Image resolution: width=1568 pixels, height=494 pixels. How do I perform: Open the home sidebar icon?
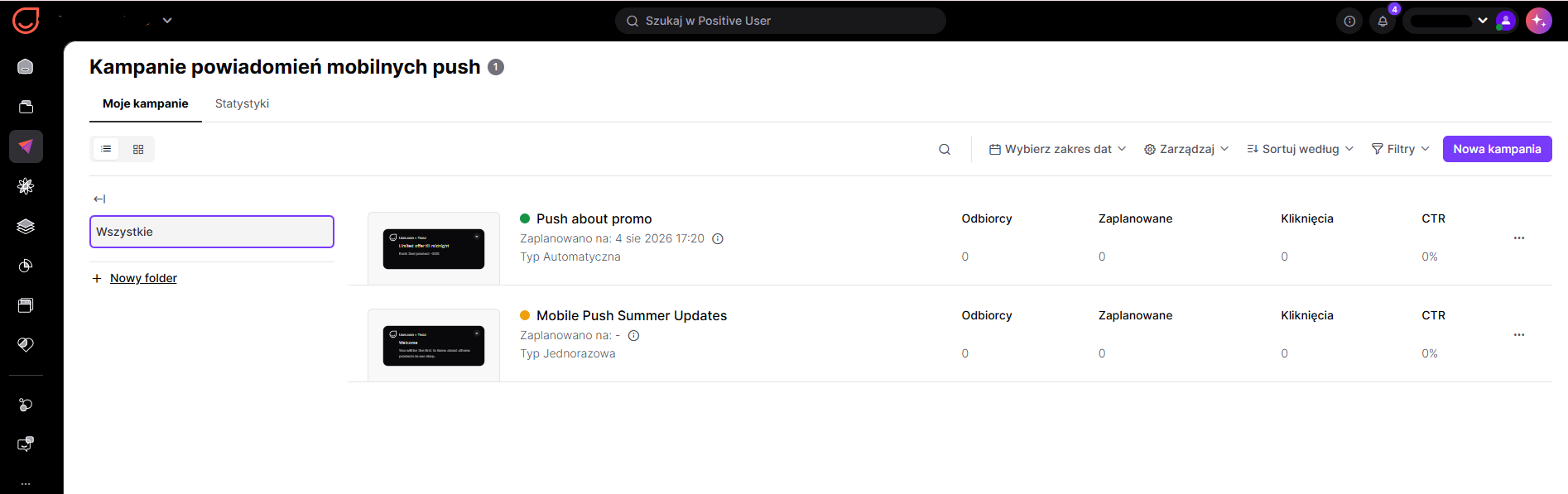(26, 67)
